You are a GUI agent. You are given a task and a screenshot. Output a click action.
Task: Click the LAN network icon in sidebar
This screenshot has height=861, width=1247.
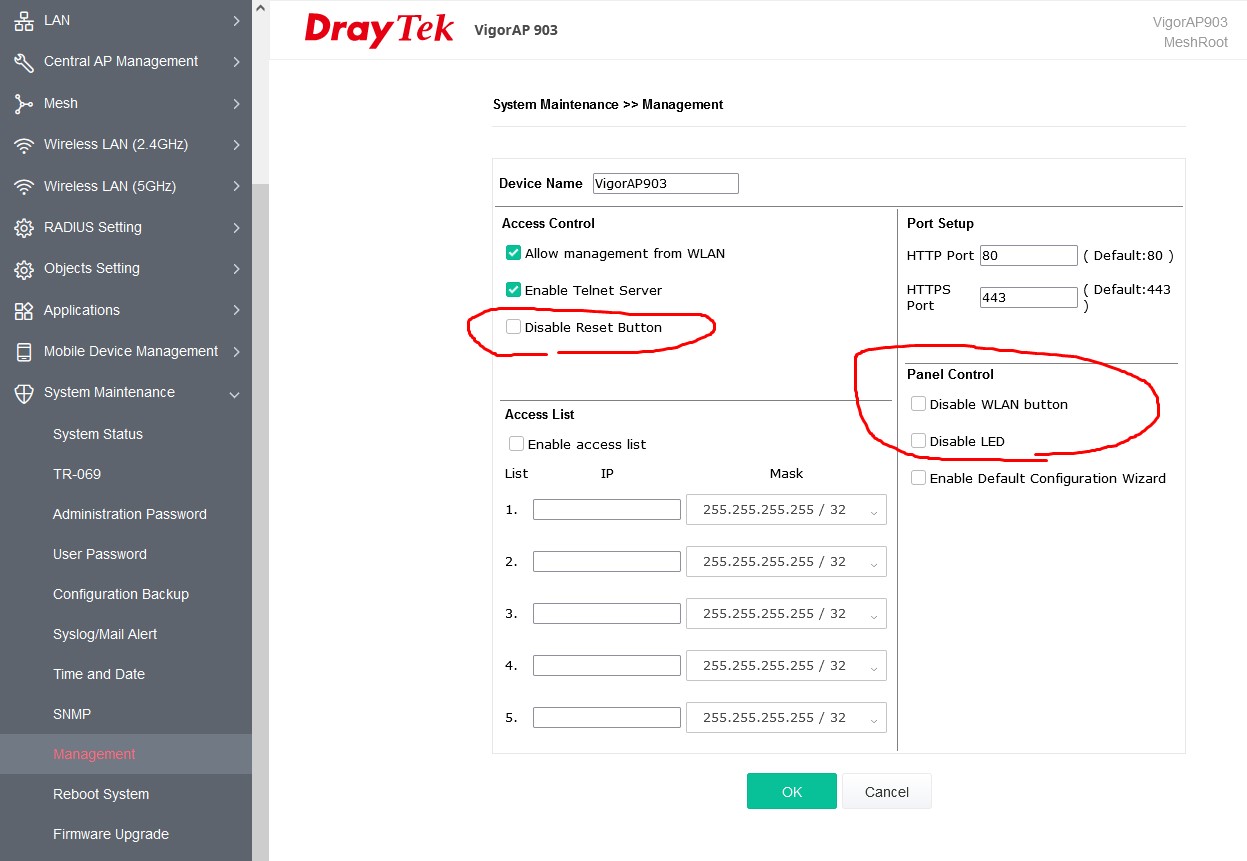coord(24,20)
